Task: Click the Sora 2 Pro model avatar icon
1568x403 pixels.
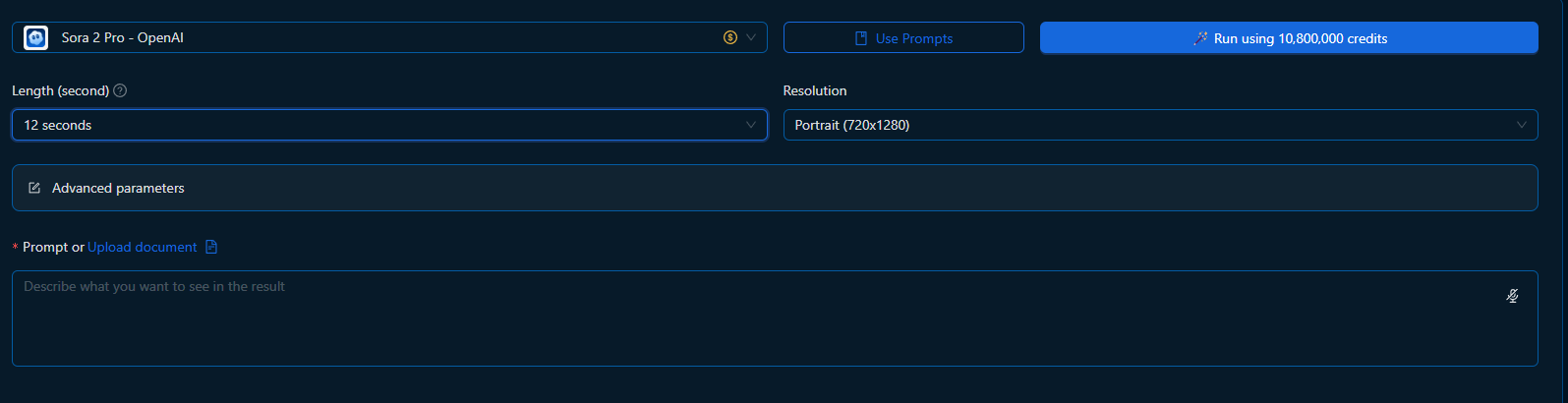Action: point(36,37)
